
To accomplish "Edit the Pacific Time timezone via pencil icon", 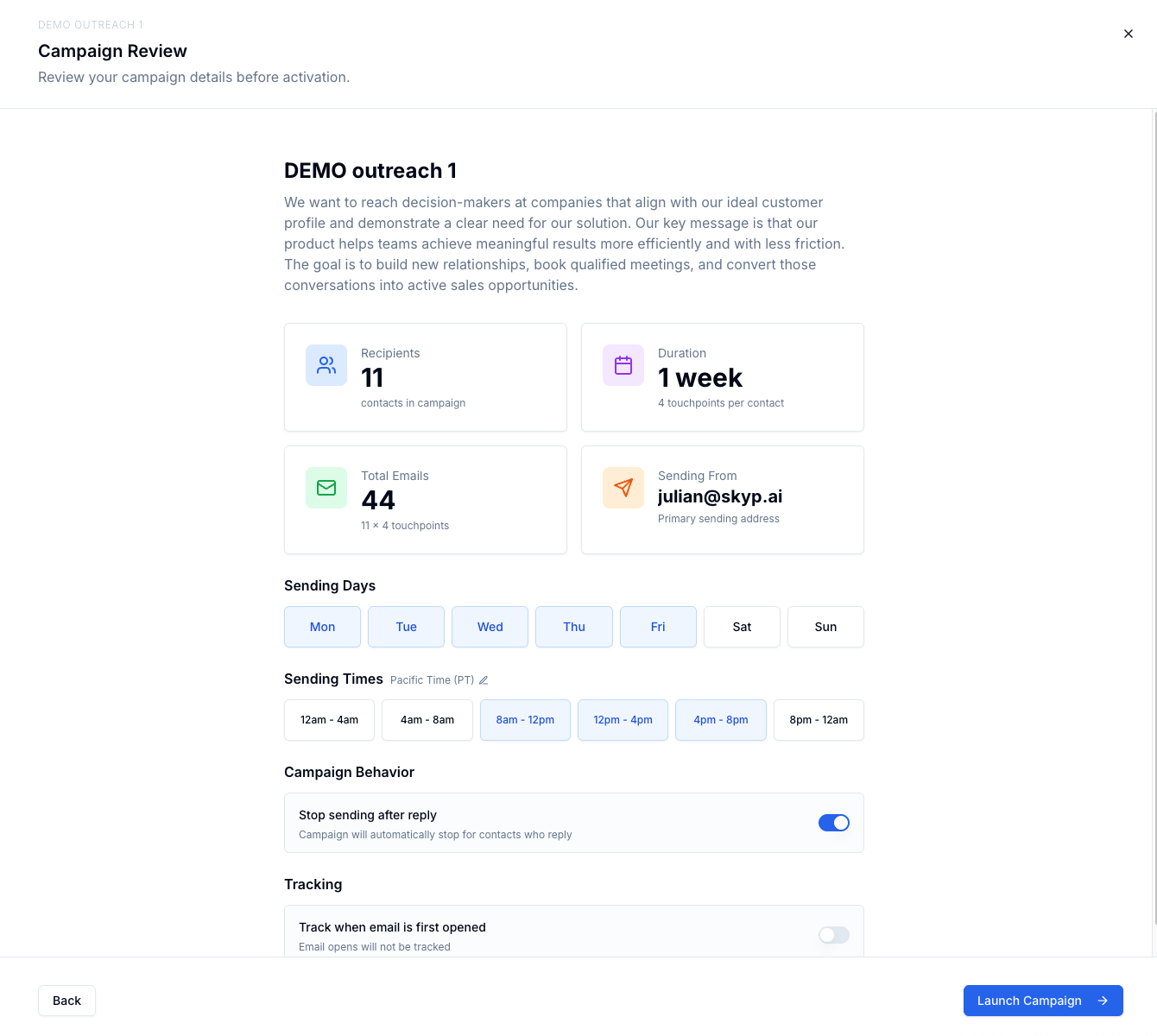I will pyautogui.click(x=484, y=680).
